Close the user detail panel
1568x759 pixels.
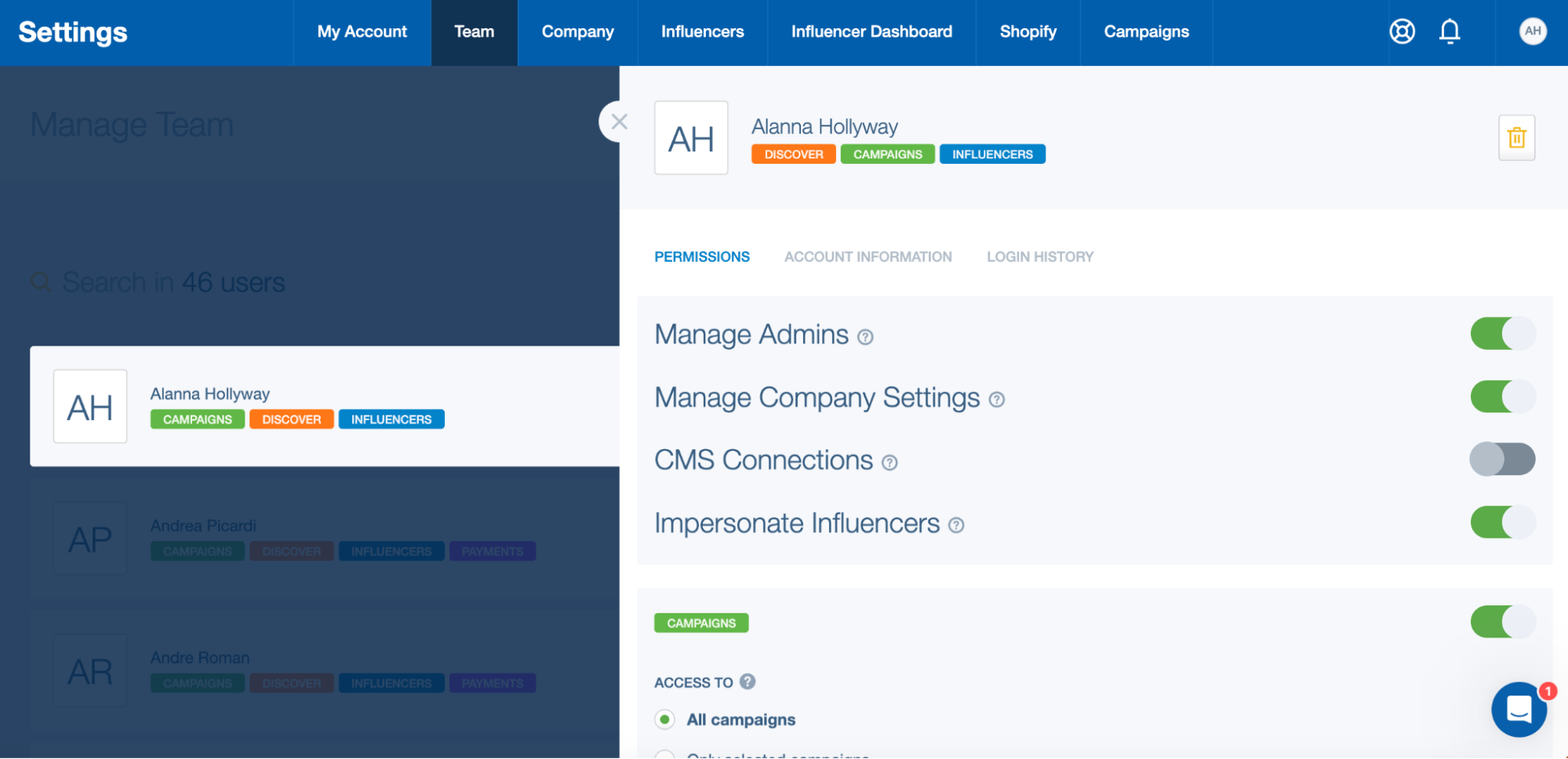pyautogui.click(x=619, y=122)
